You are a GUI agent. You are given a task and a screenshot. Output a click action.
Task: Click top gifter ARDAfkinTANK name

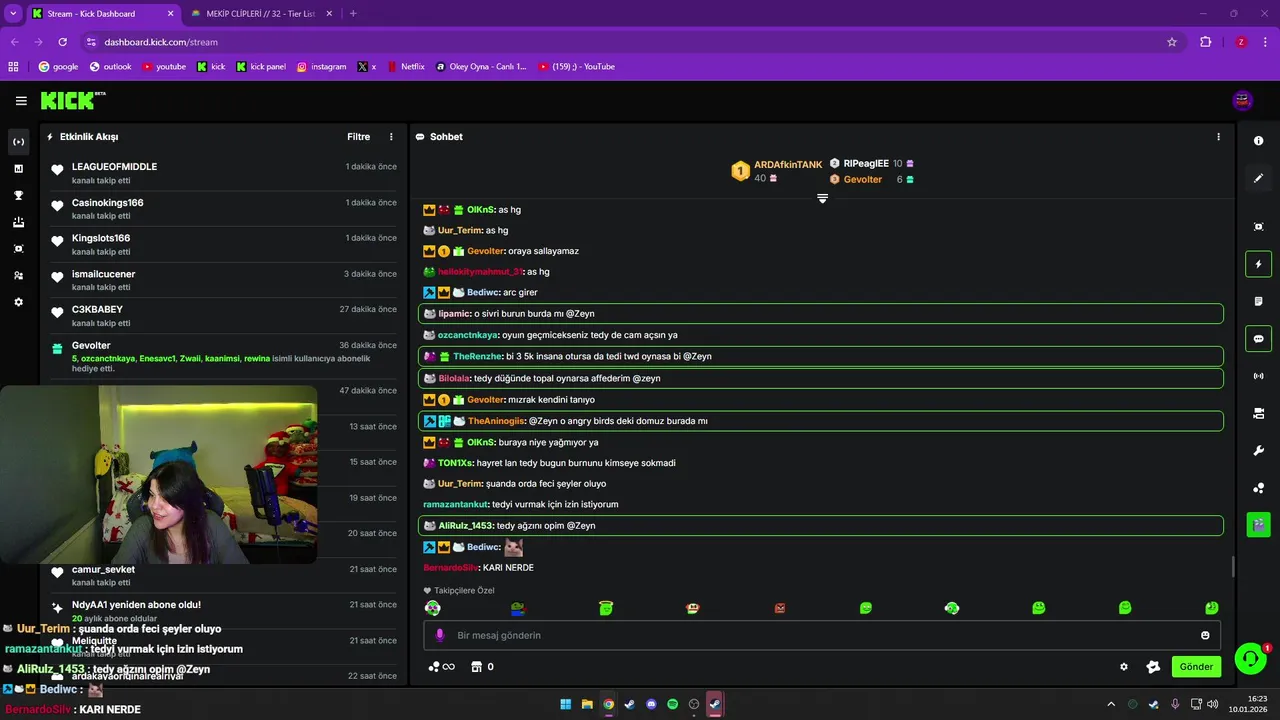click(788, 165)
